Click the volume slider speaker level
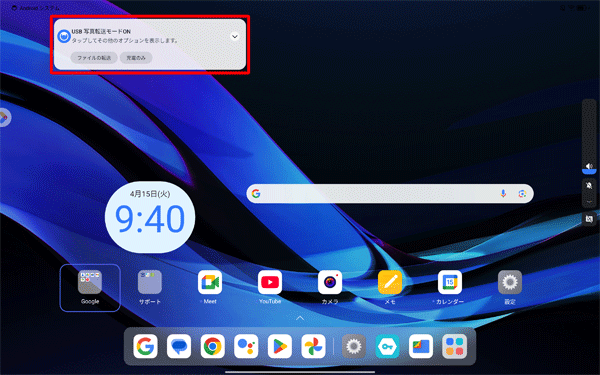This screenshot has width=600, height=375. click(589, 137)
